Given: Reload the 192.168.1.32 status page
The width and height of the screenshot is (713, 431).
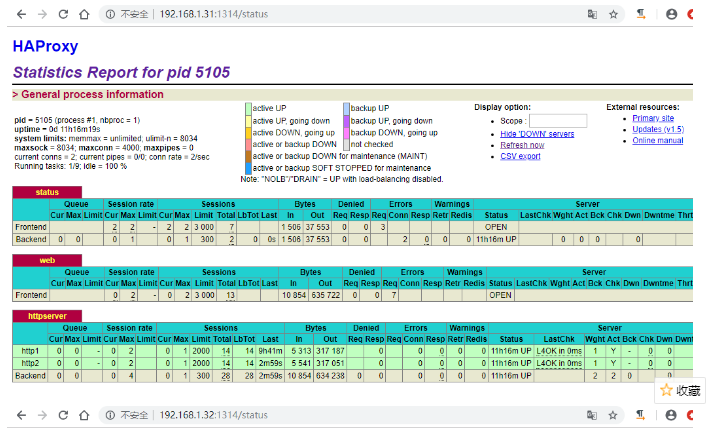Looking at the screenshot, I should pos(63,415).
